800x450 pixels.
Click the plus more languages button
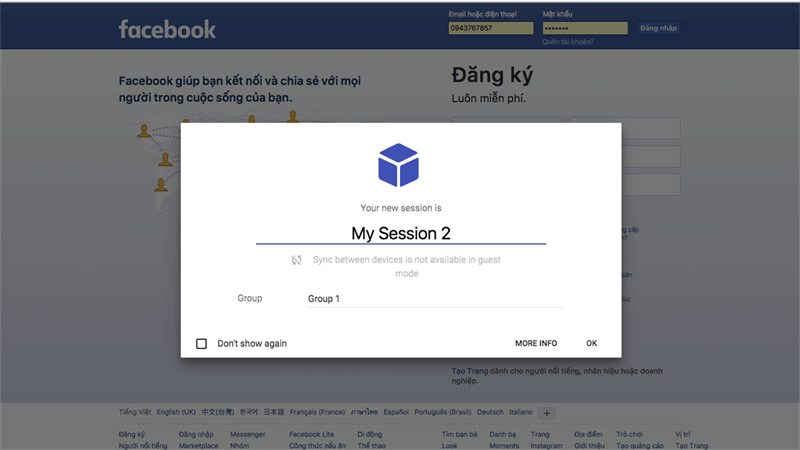546,413
